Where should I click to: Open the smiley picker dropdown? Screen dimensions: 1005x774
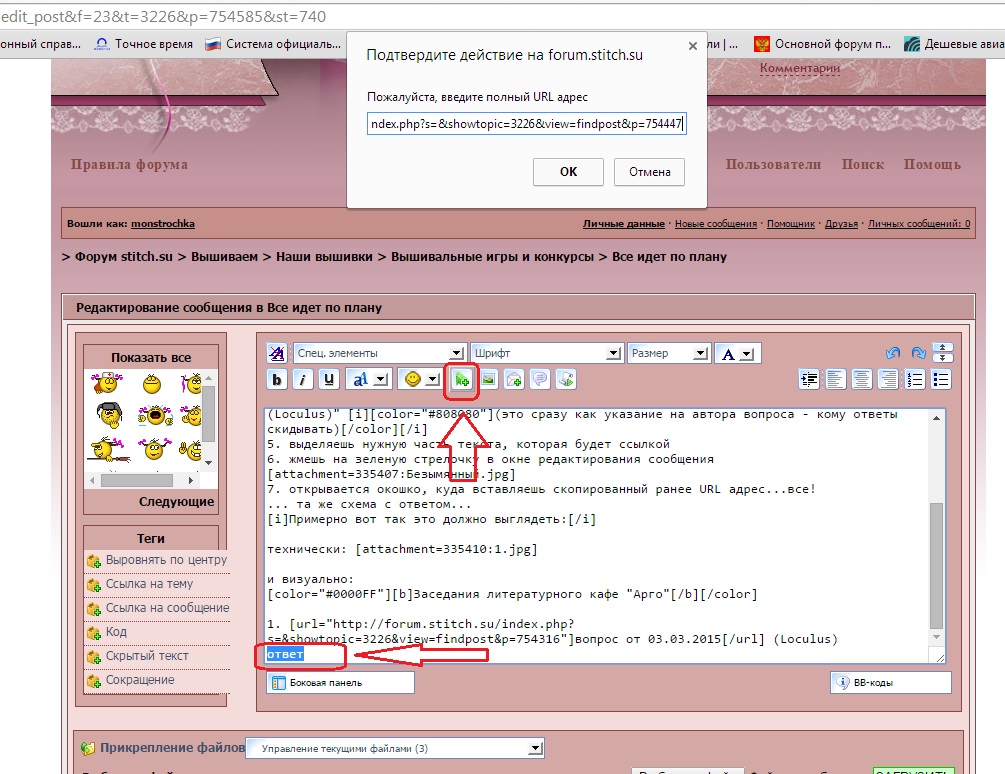419,379
